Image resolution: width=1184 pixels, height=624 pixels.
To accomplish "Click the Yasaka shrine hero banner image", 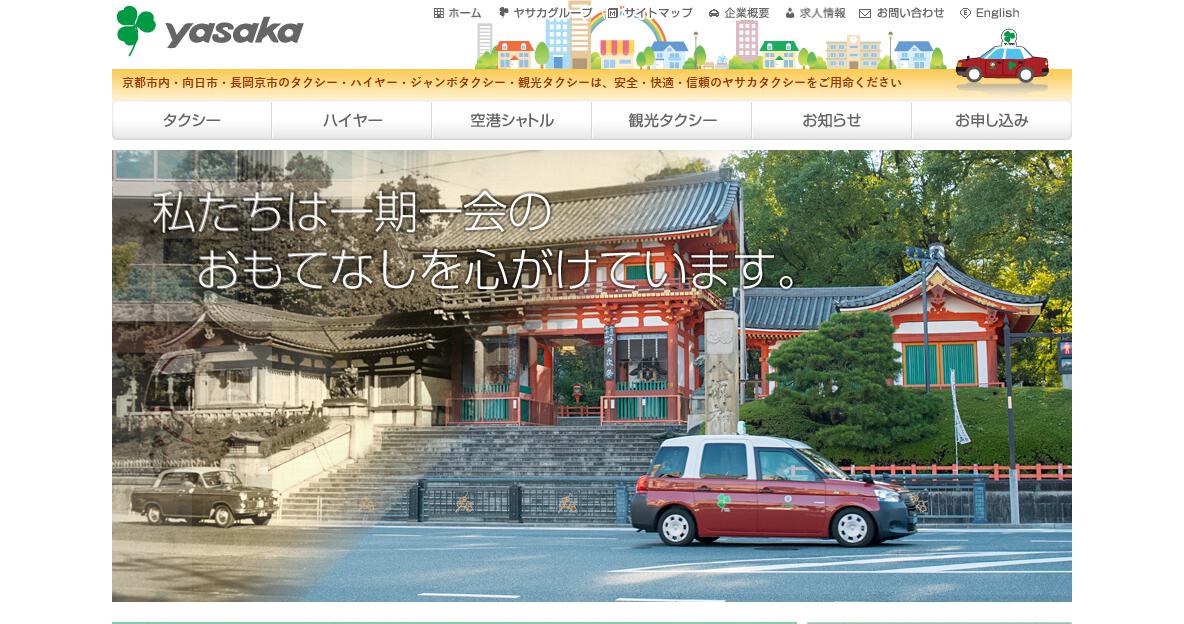I will point(592,375).
